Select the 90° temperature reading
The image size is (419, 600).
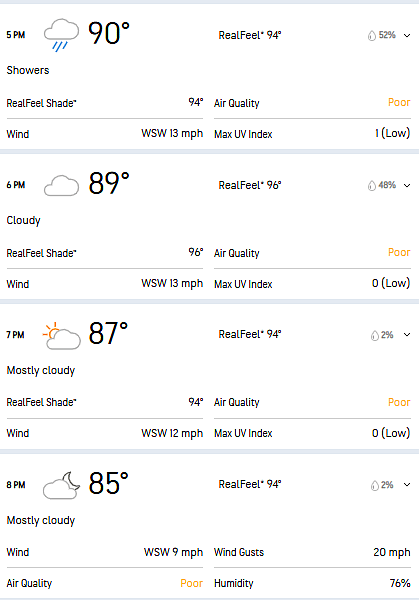coord(109,34)
